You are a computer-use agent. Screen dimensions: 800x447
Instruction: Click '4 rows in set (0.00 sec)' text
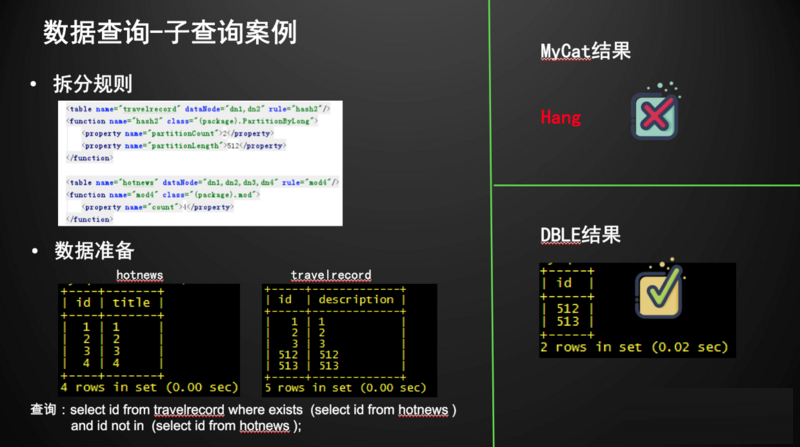click(x=149, y=387)
